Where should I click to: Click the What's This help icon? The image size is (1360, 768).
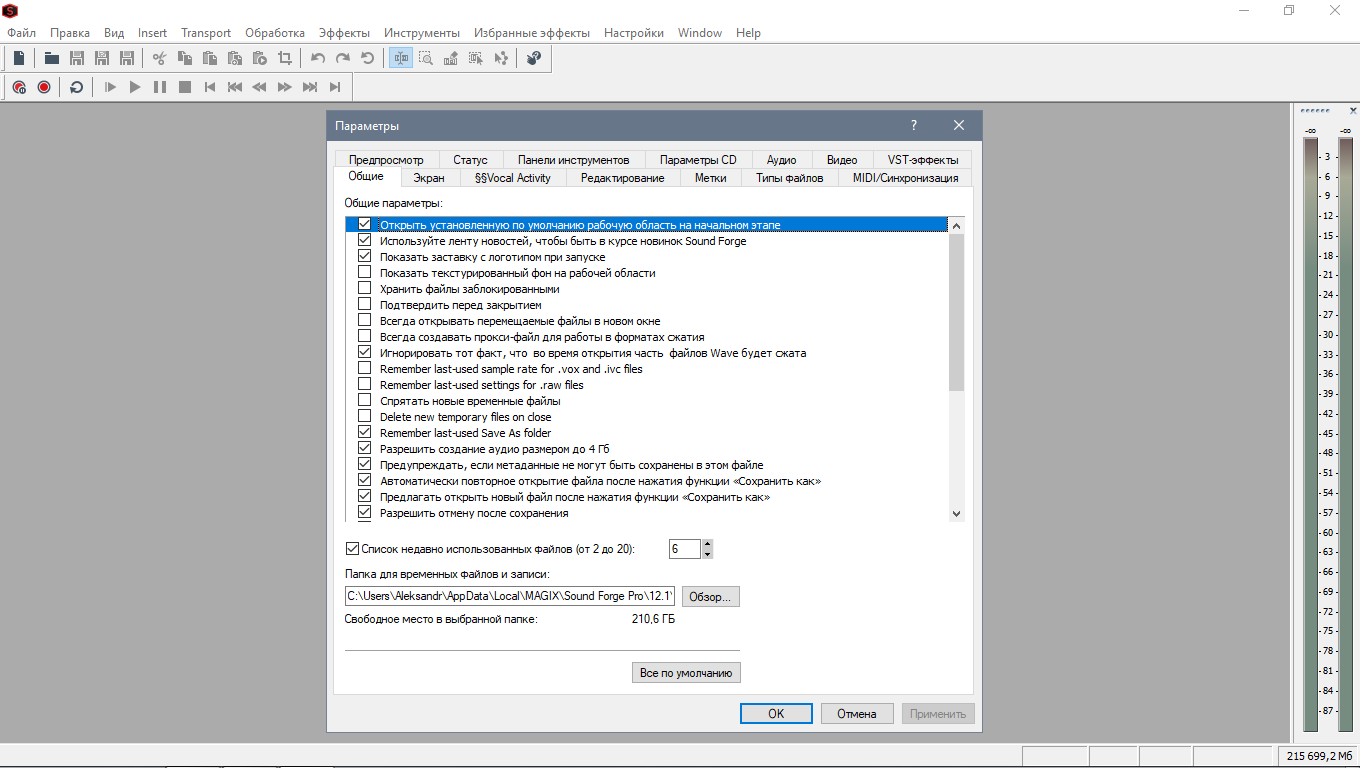535,58
